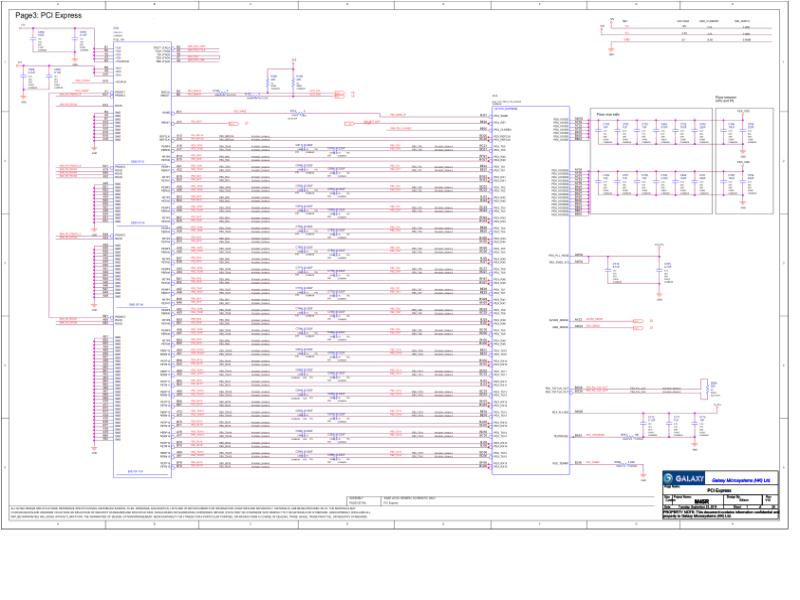This screenshot has width=800, height=600.
Task: Select the "Galaxy Microsystems (HK) Ltd" company text
Action: (740, 480)
